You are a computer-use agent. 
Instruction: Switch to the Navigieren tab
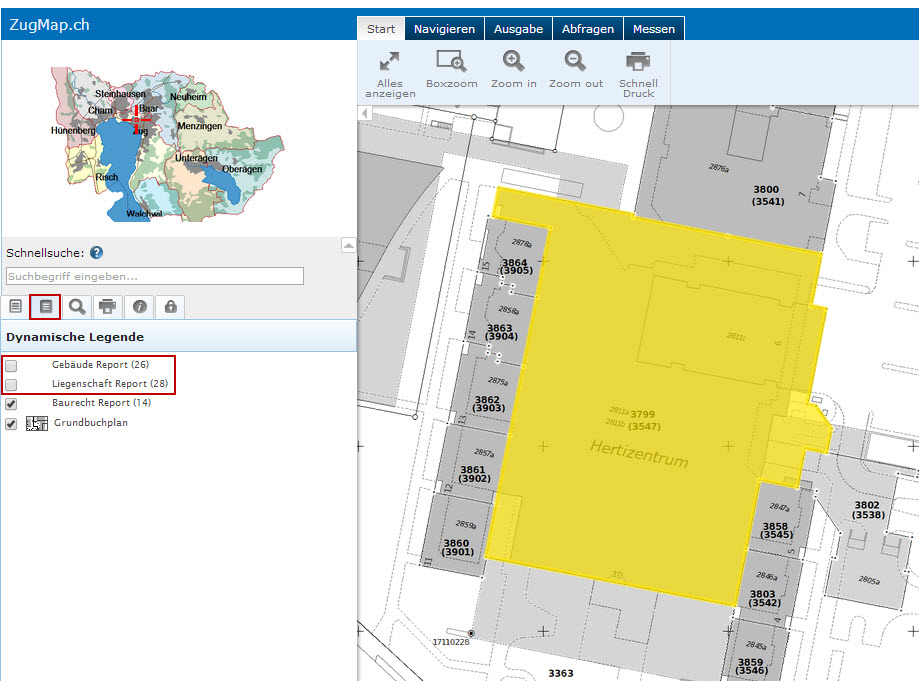pos(444,29)
